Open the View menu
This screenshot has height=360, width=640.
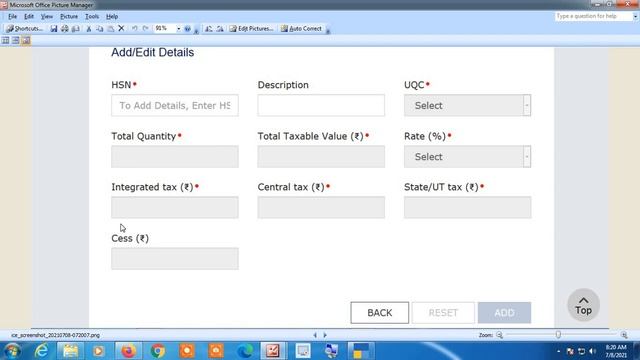(x=47, y=16)
